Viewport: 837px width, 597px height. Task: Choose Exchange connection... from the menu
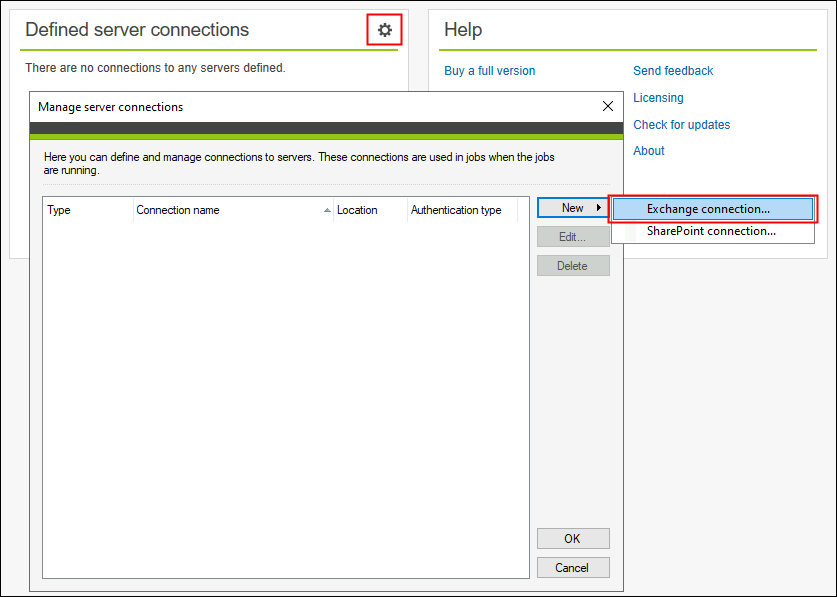(x=713, y=209)
